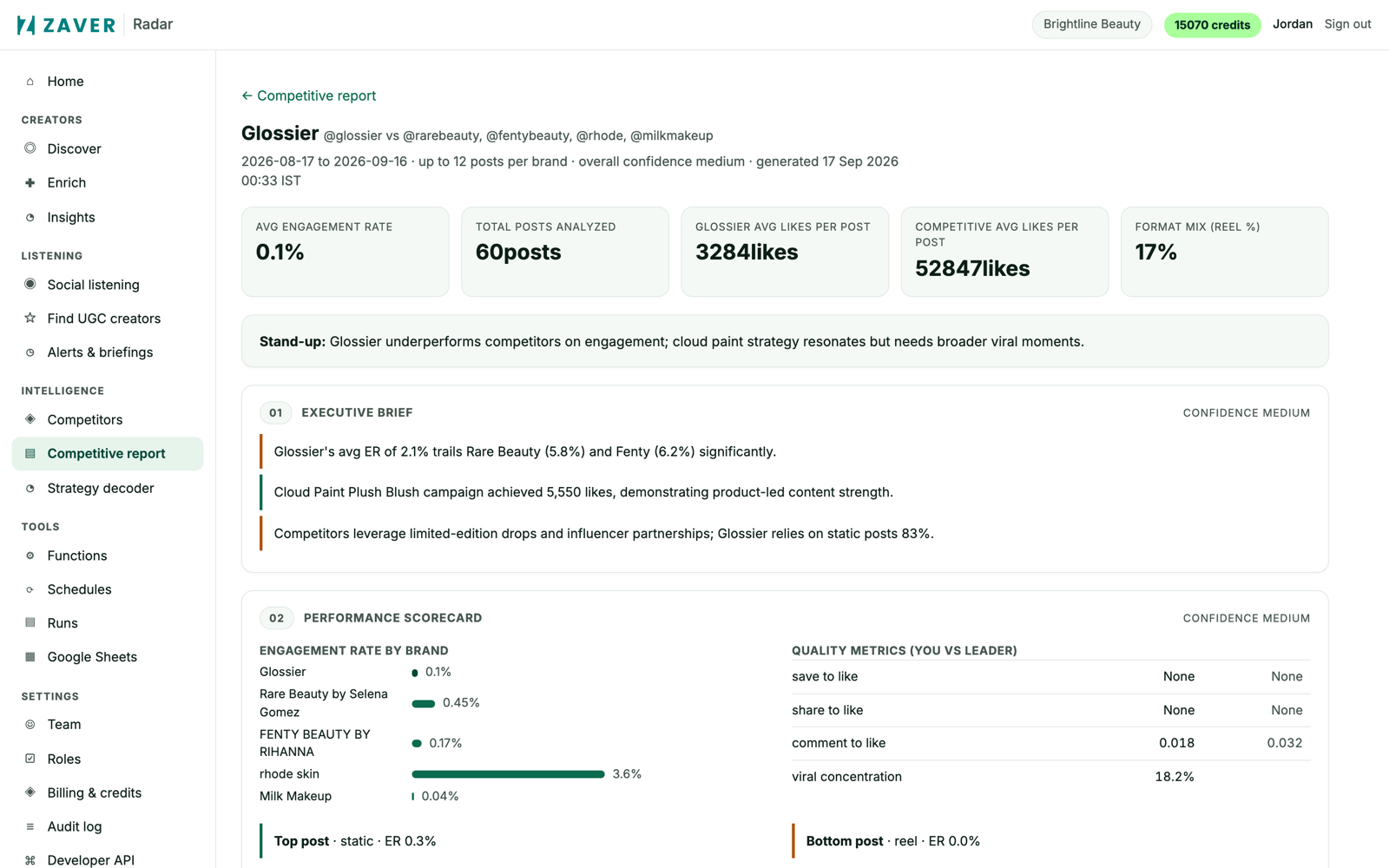This screenshot has width=1389, height=868.
Task: Click the Find UGC creators star icon
Action: point(30,318)
